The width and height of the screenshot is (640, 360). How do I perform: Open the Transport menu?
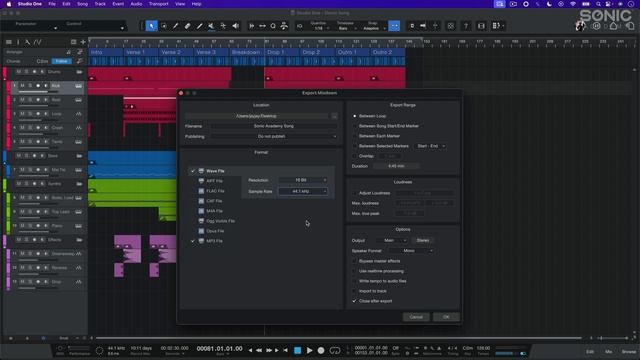tap(158, 4)
